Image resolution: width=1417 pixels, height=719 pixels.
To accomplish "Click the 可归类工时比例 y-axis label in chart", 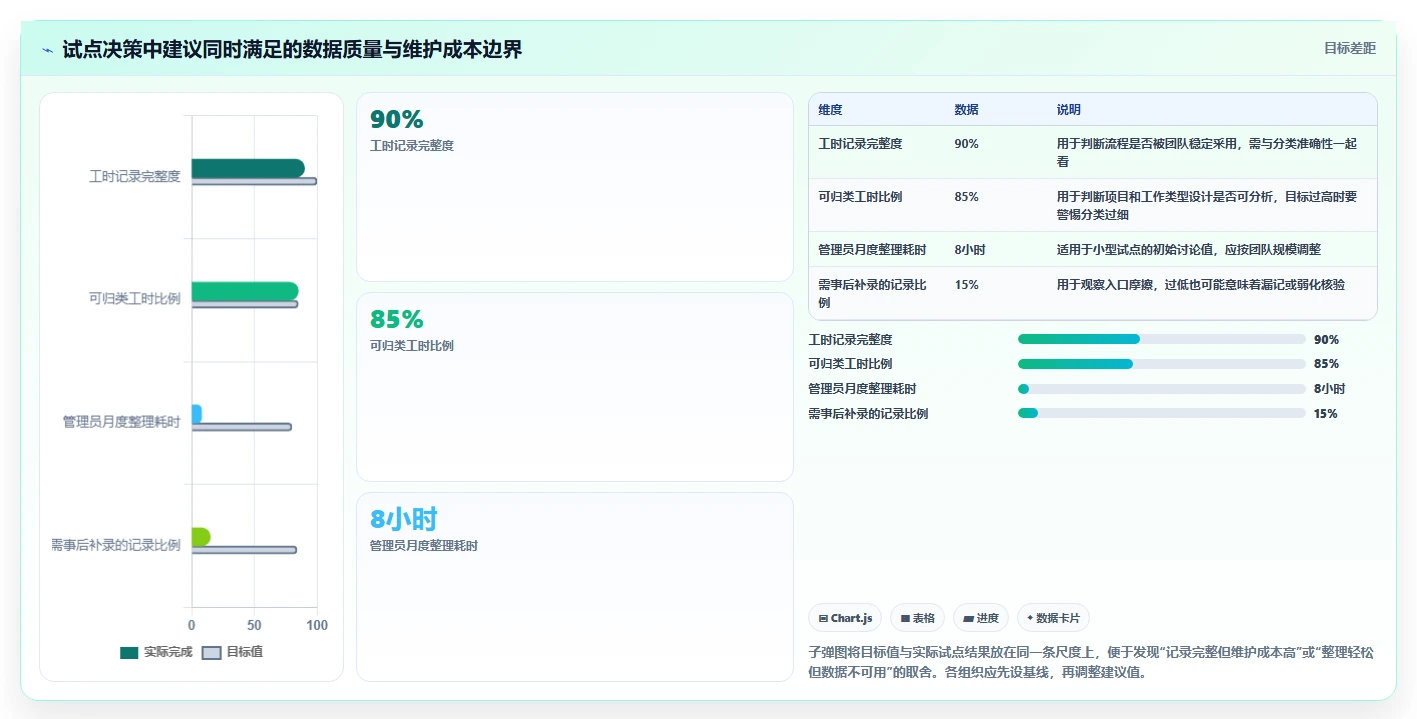I will tap(134, 299).
